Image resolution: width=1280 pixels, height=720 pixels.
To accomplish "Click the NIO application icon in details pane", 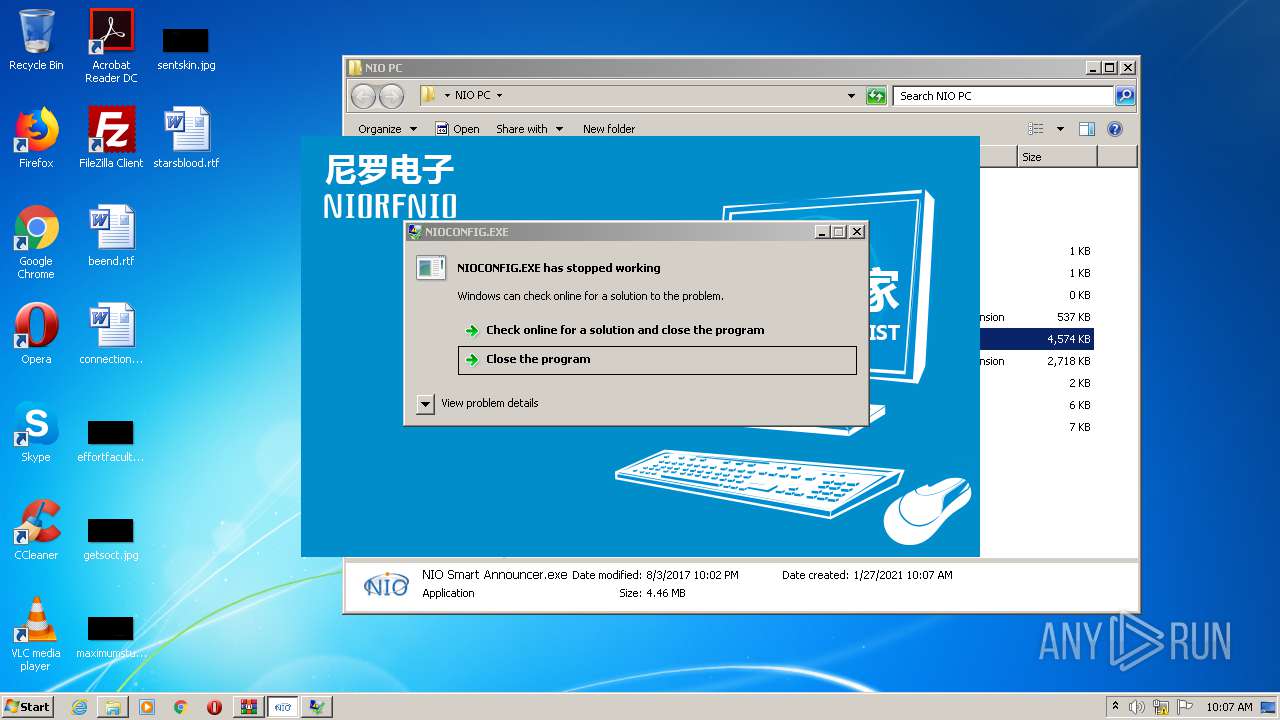I will [x=386, y=585].
